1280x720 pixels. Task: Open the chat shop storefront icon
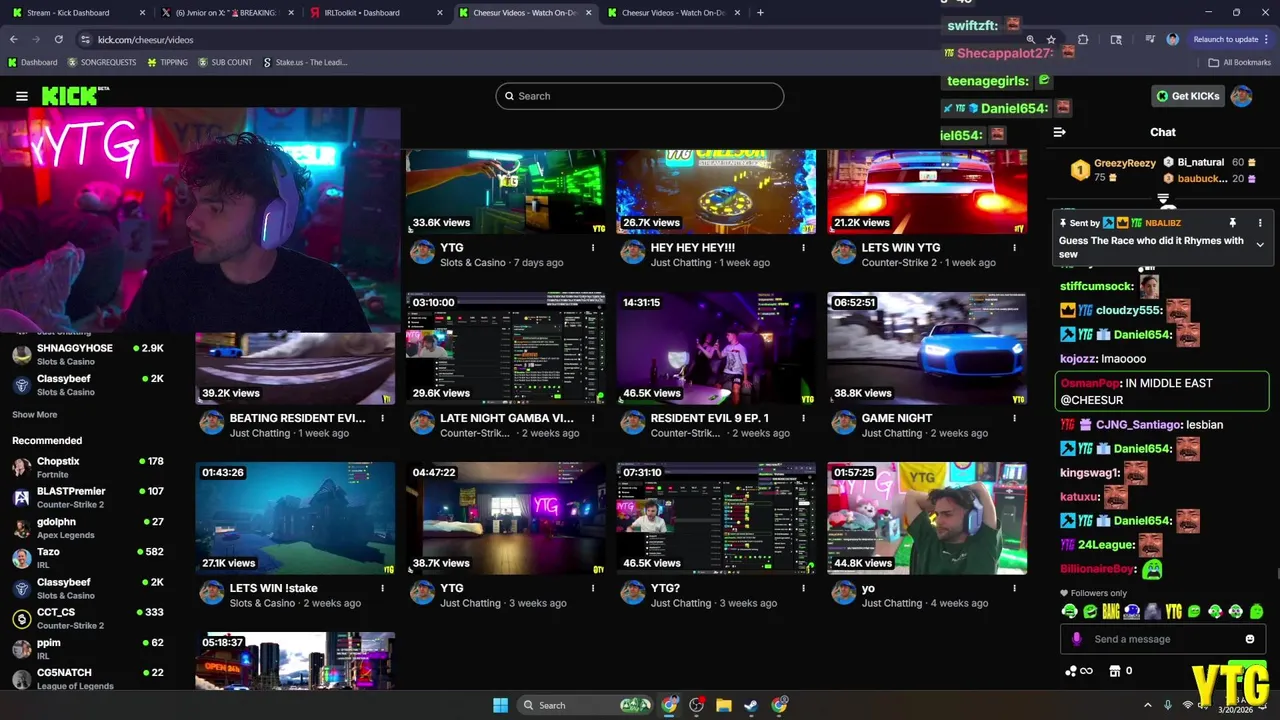(x=1116, y=671)
